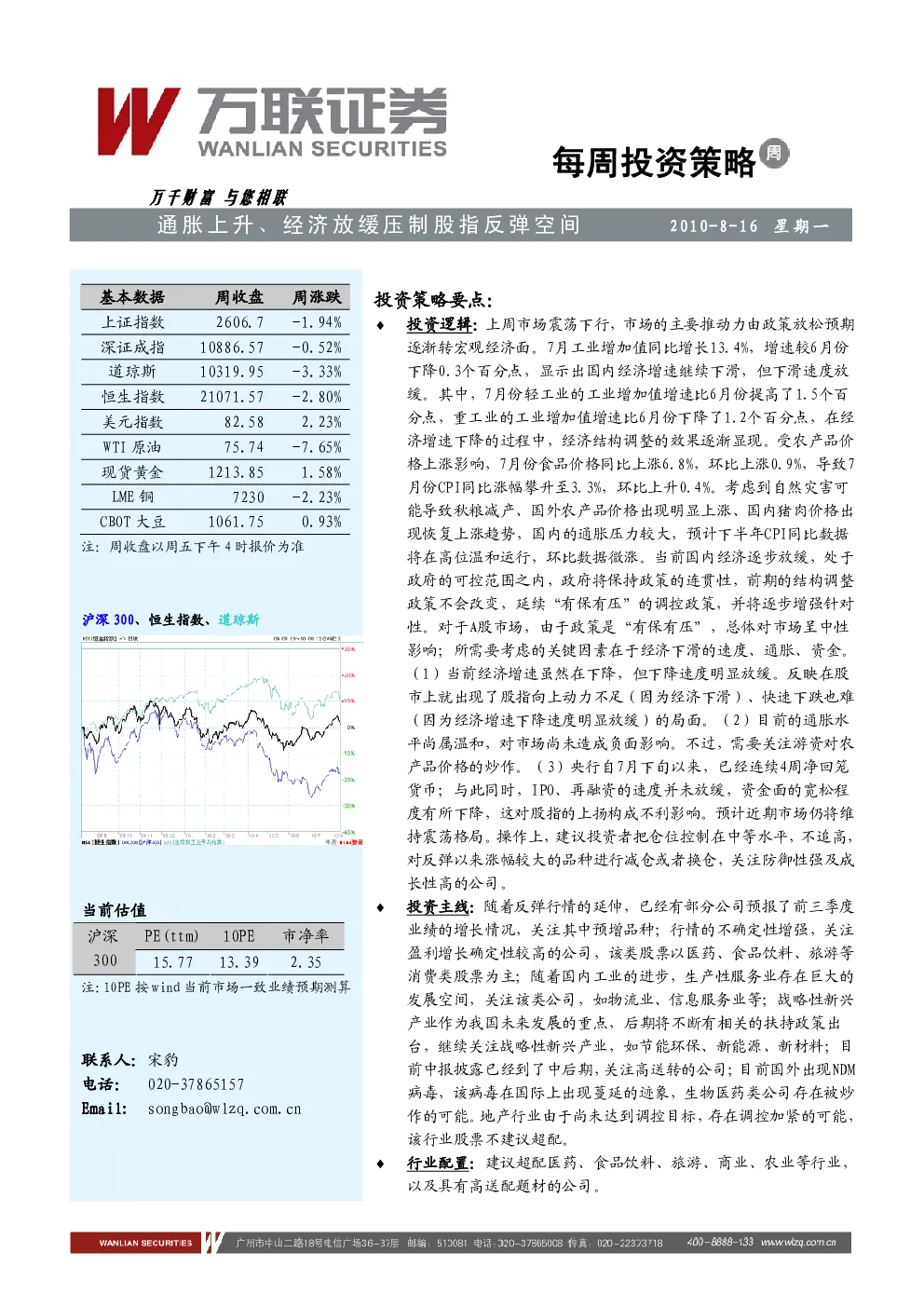Select the CBOT 大豆 row label
Screen dimensions: 924x1307
click(132, 522)
